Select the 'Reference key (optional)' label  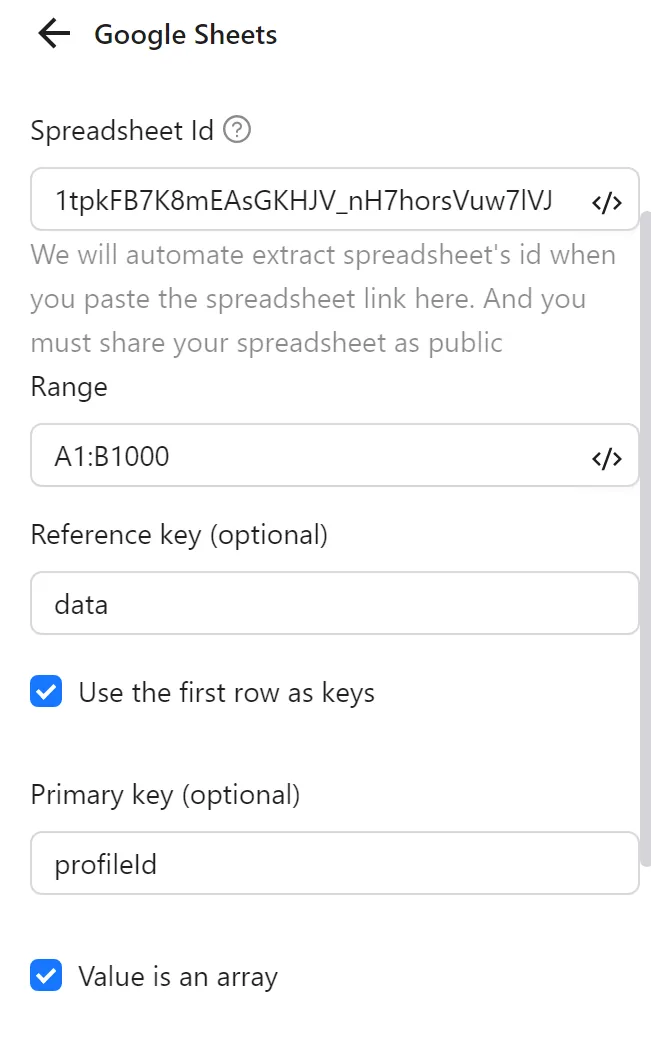click(176, 534)
